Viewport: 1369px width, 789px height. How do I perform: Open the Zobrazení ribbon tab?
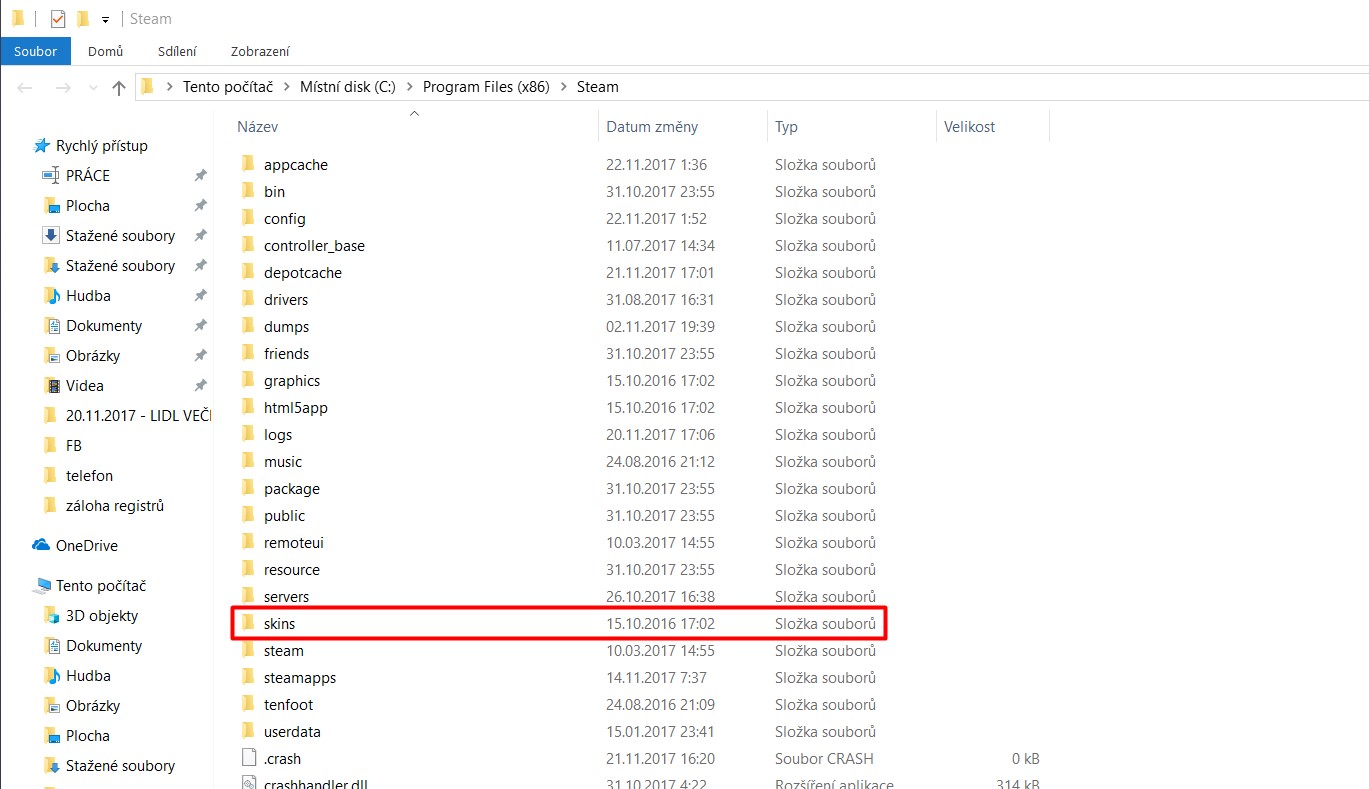[x=260, y=51]
